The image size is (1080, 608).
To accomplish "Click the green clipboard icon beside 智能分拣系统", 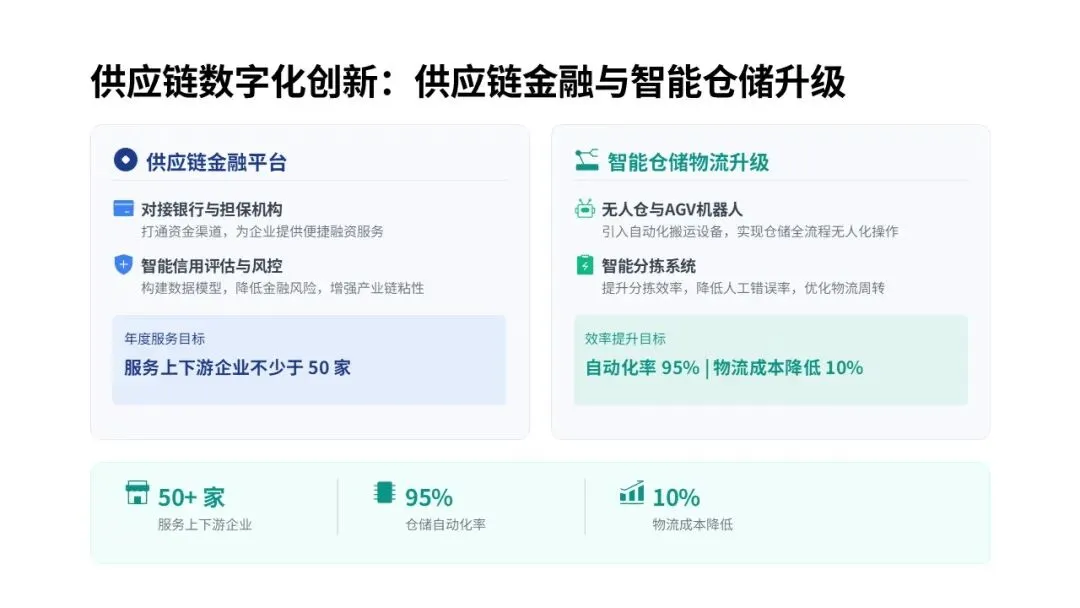I will coord(585,265).
